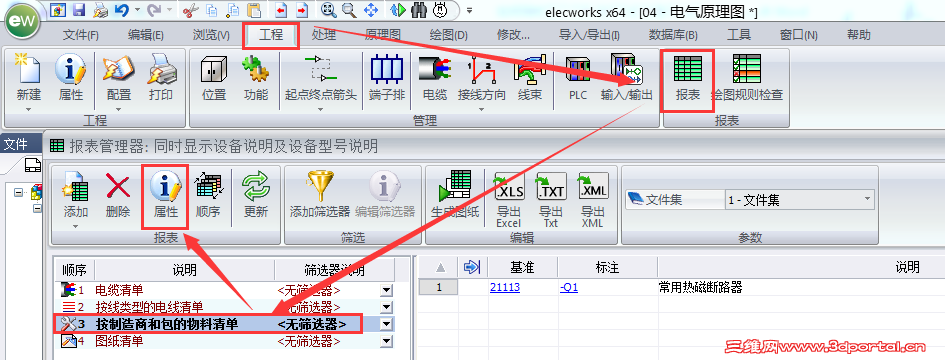Click the Zoom extents icon
Screen dimensions: 945x360
point(328,10)
